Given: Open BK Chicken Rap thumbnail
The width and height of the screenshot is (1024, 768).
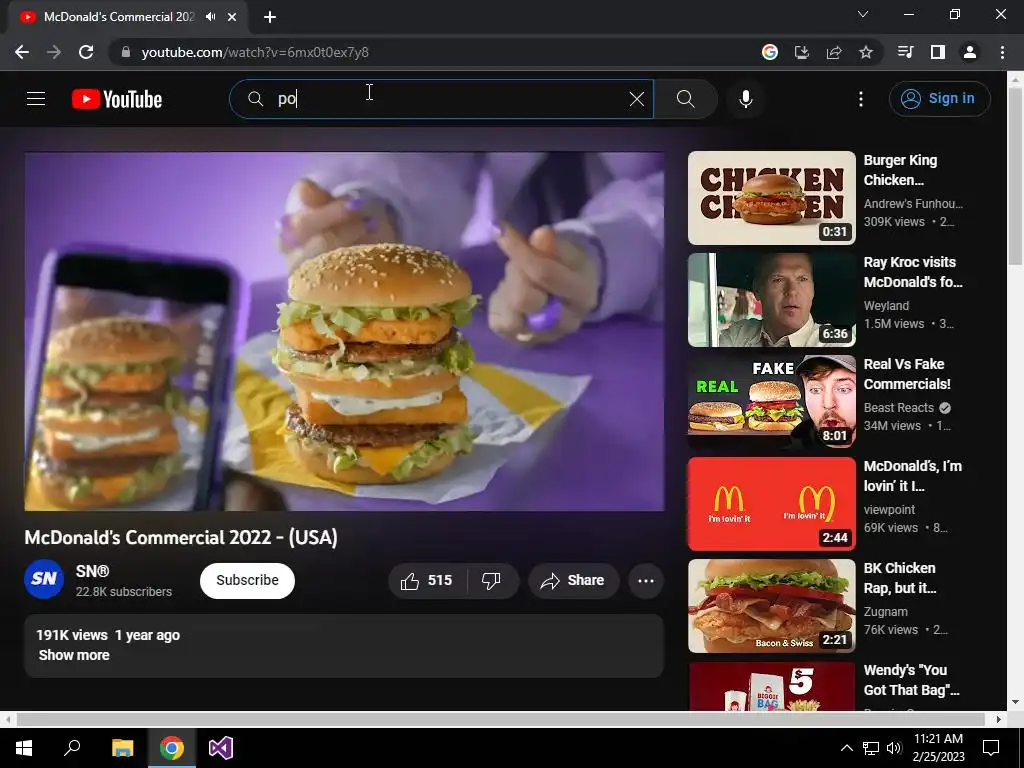Looking at the screenshot, I should tap(771, 605).
